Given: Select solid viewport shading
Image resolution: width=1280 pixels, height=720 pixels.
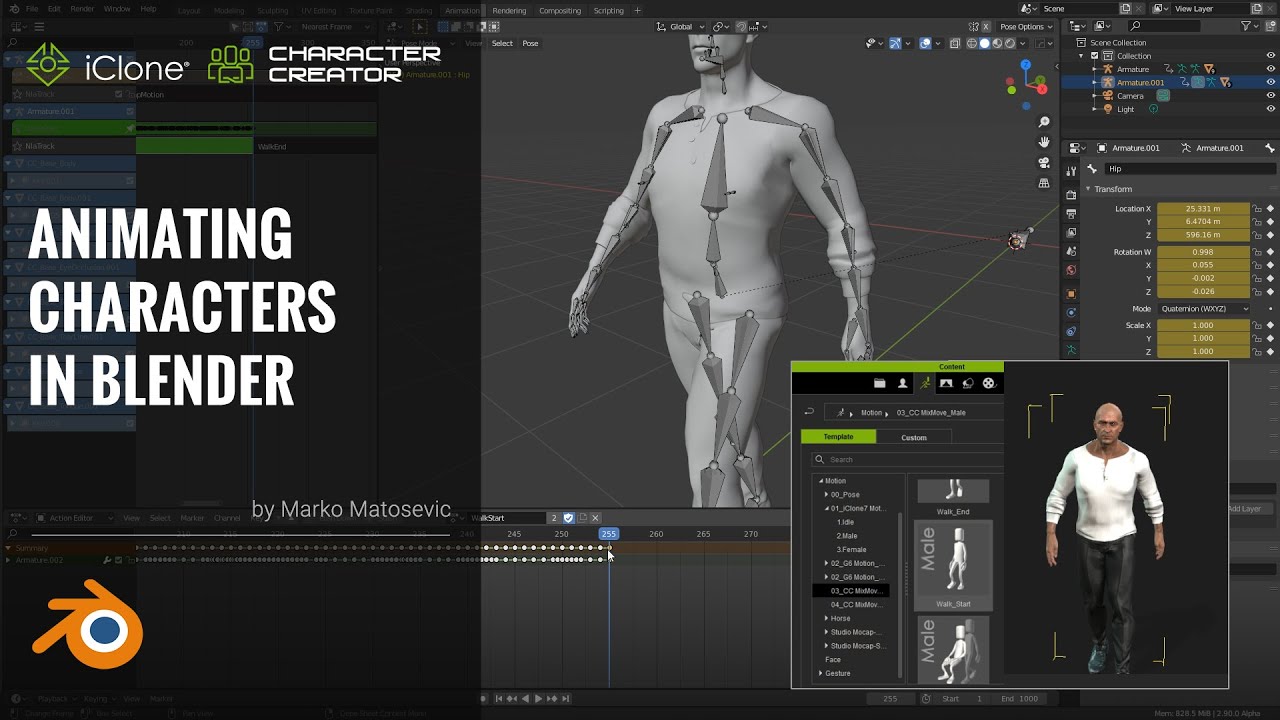Looking at the screenshot, I should [x=984, y=43].
